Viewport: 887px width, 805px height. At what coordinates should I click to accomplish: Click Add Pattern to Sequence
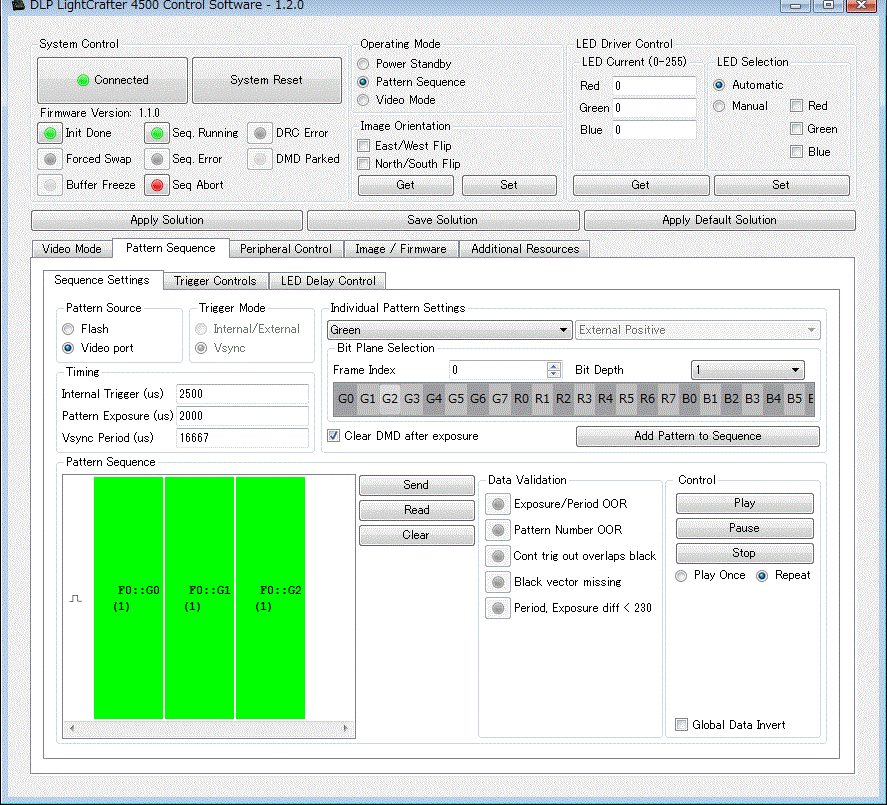[x=697, y=436]
